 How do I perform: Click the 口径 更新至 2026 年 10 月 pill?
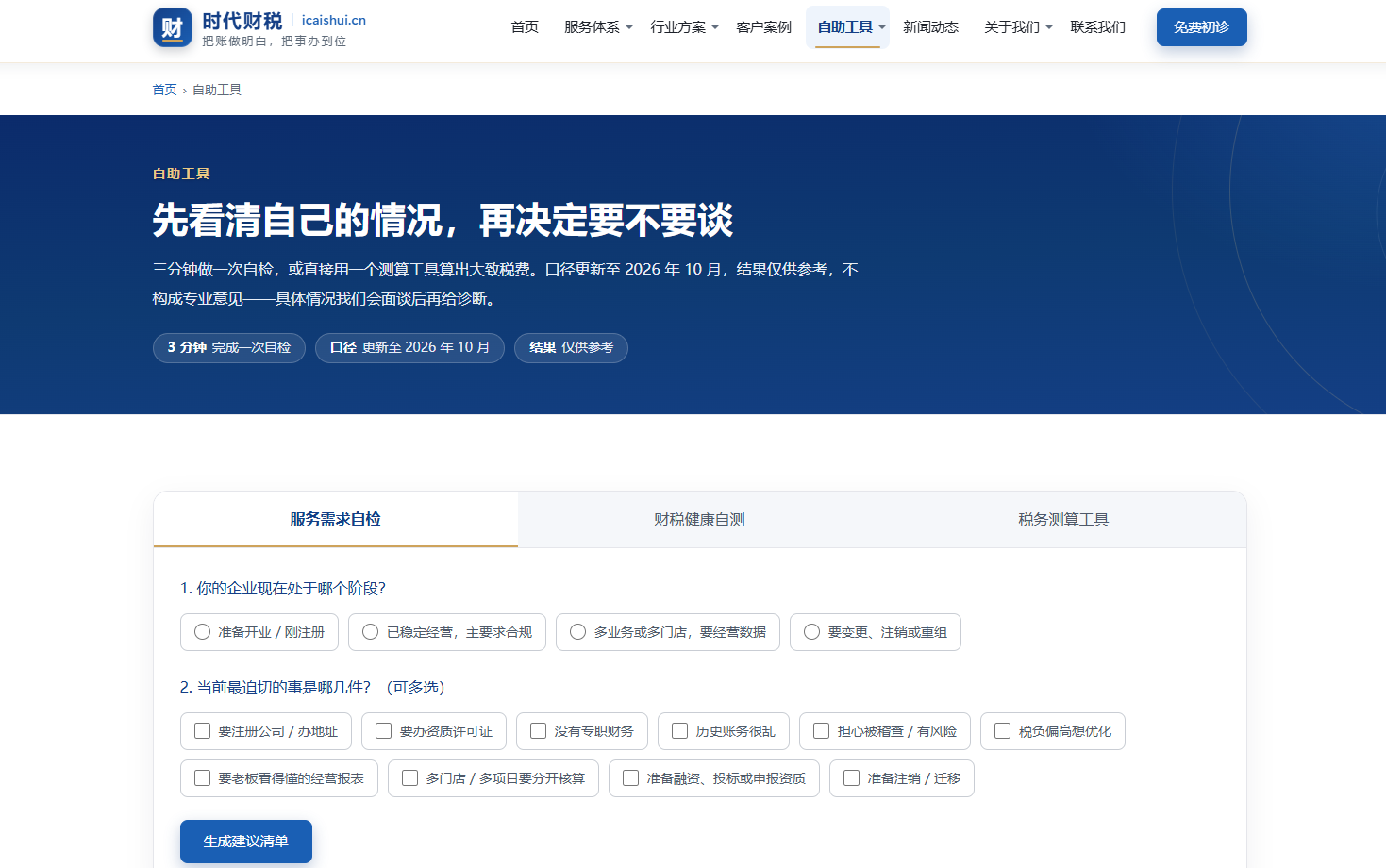pyautogui.click(x=409, y=348)
